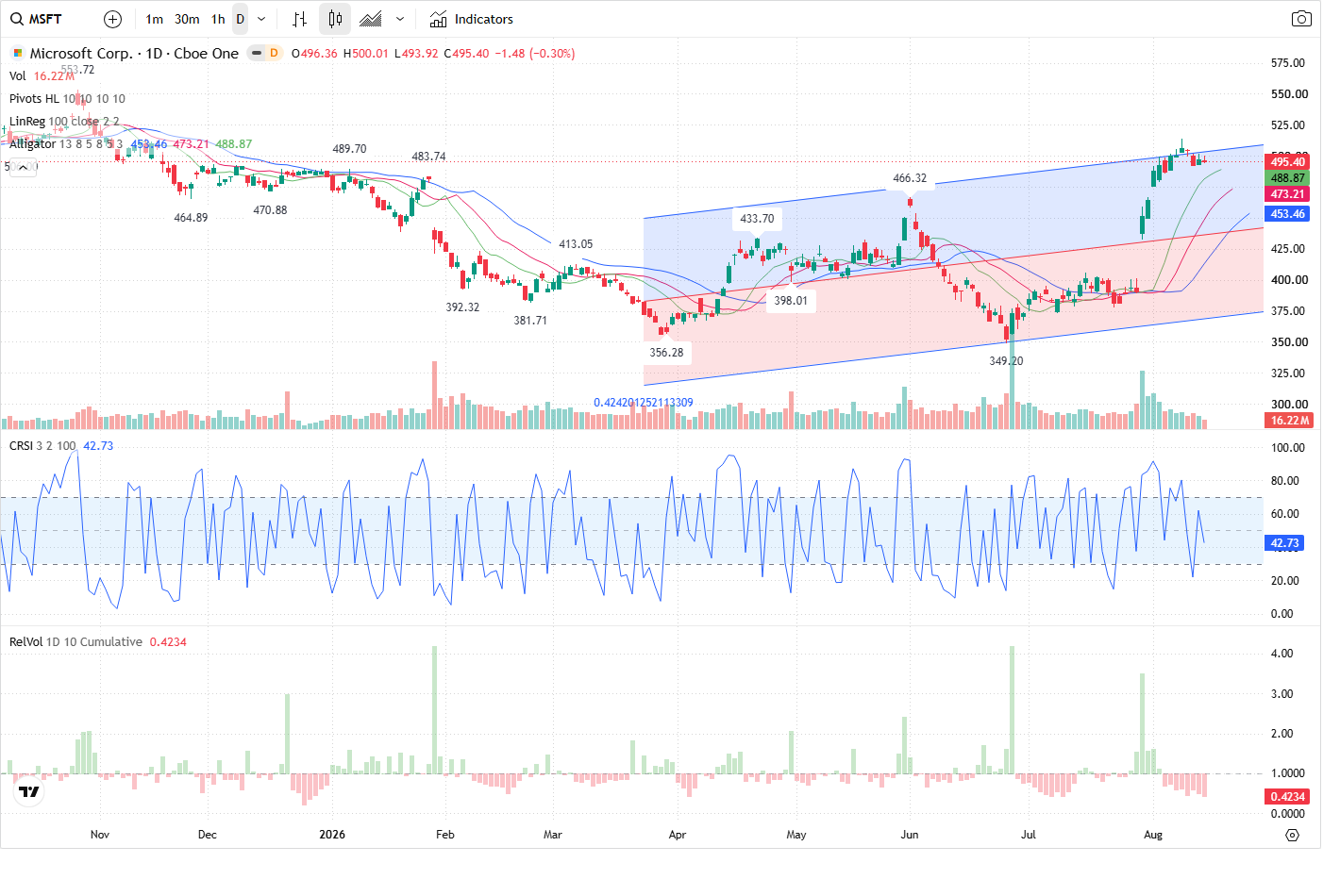
Task: Click the L493.92 low value in legend
Action: click(x=416, y=54)
